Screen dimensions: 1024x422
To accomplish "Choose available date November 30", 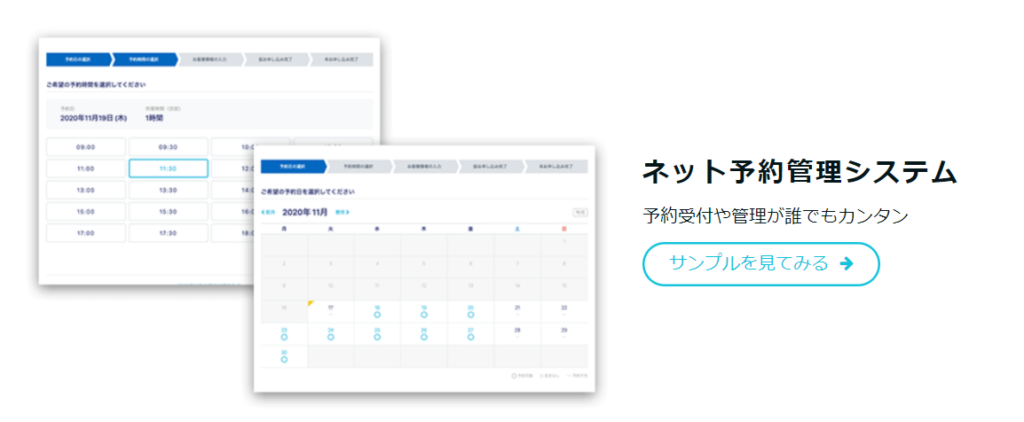I will pyautogui.click(x=285, y=357).
